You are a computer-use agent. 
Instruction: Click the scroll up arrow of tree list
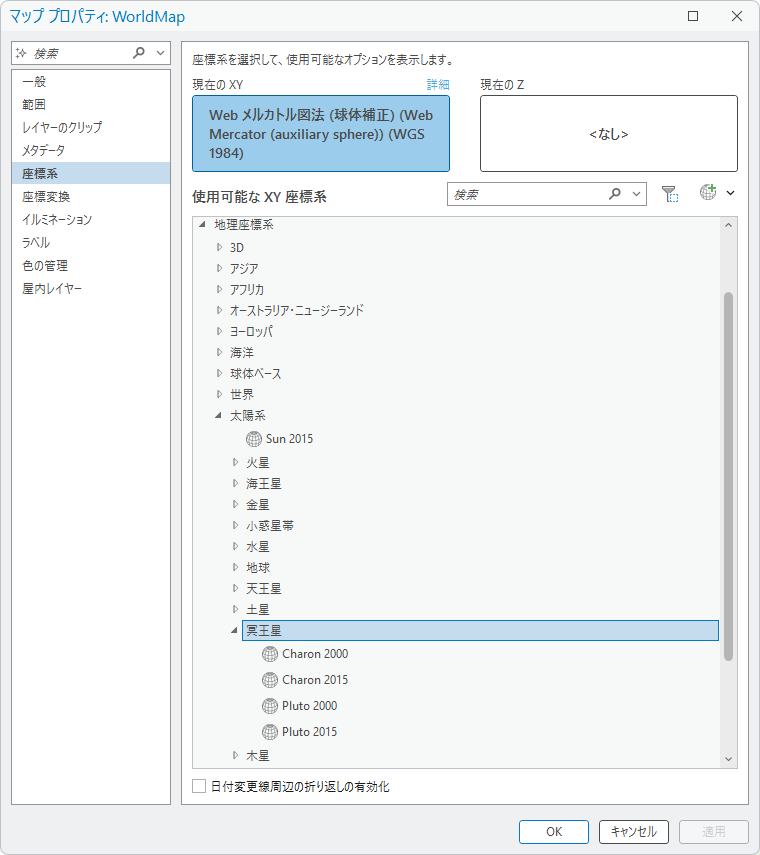coord(728,225)
